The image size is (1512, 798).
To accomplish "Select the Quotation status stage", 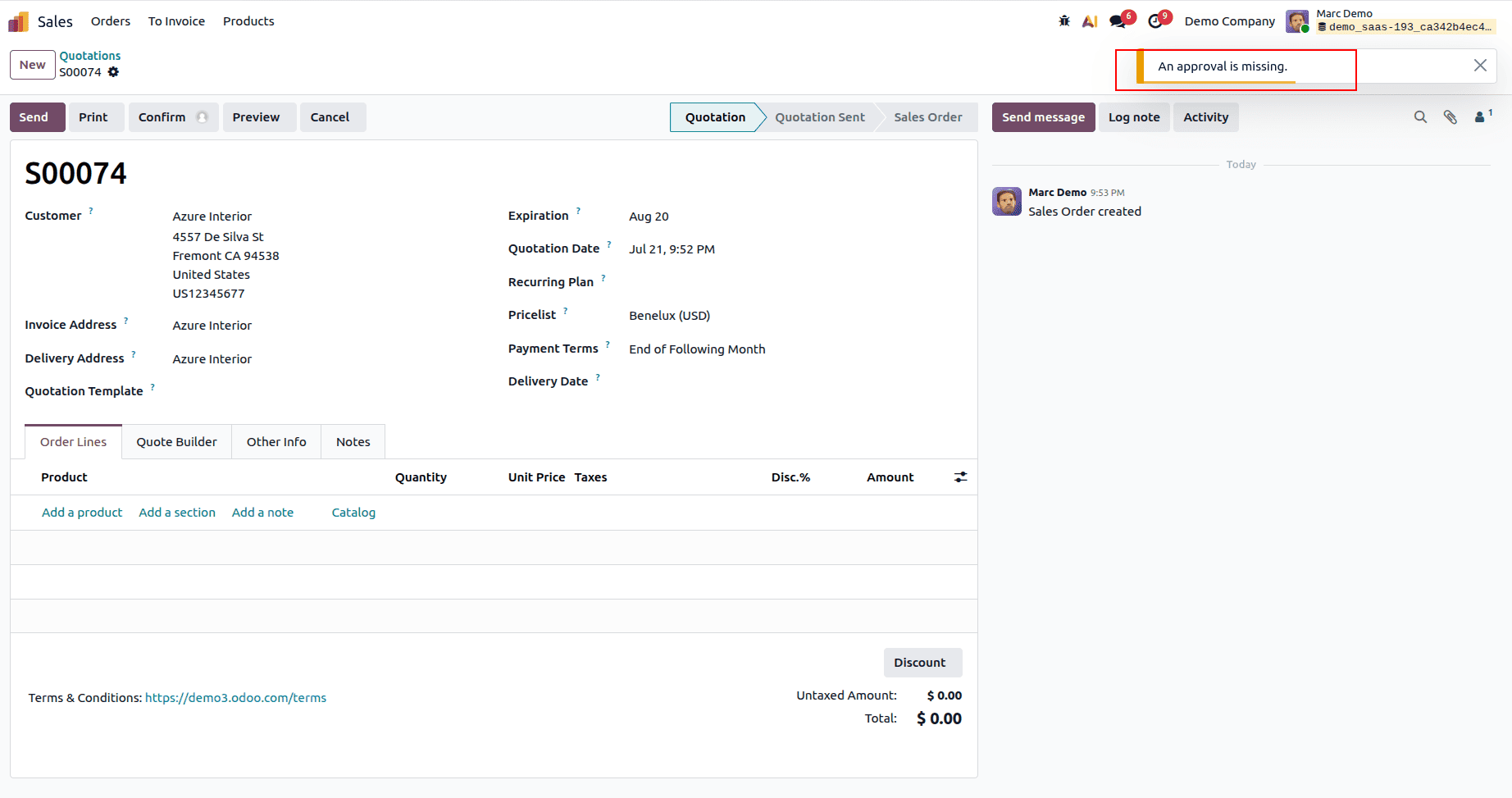I will (x=715, y=117).
